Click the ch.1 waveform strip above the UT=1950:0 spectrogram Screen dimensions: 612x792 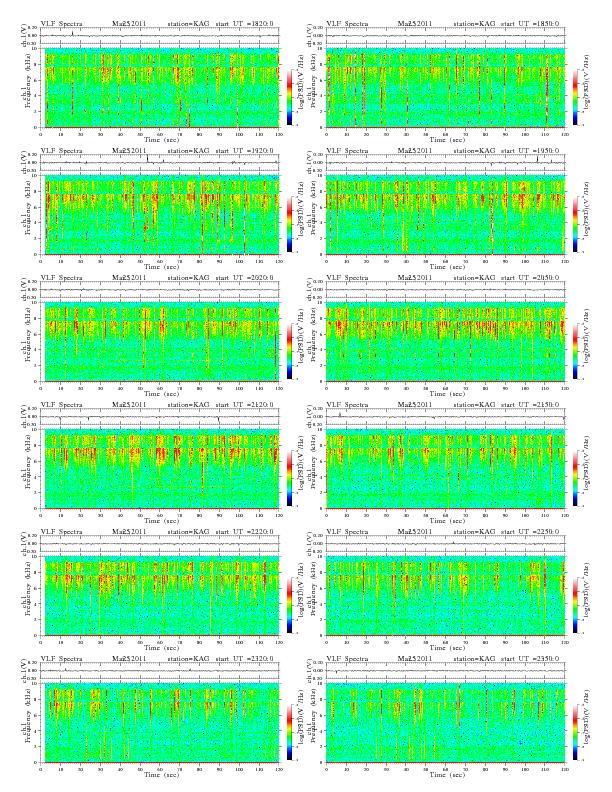445,163
